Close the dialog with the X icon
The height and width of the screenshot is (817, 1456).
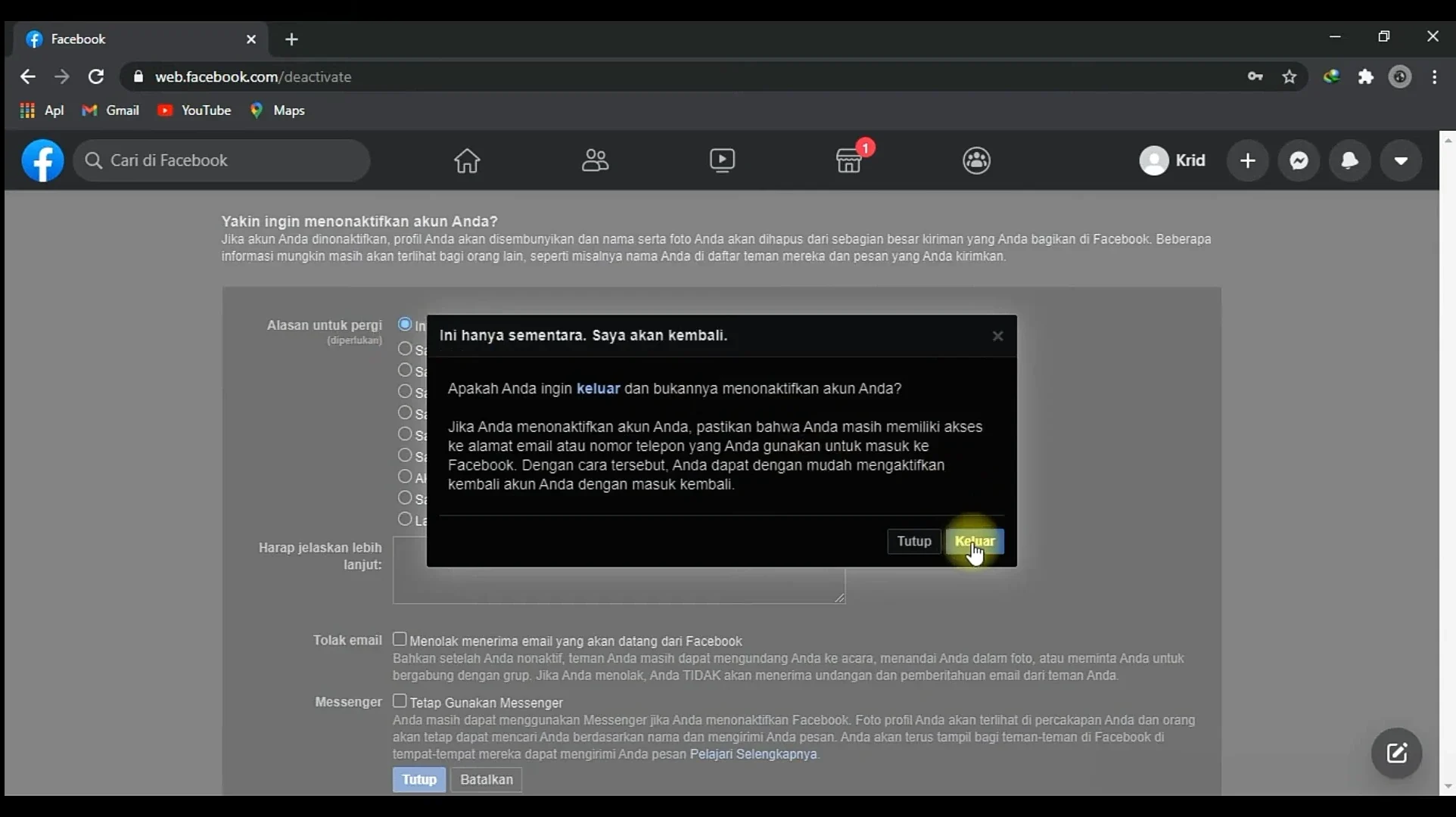click(997, 336)
